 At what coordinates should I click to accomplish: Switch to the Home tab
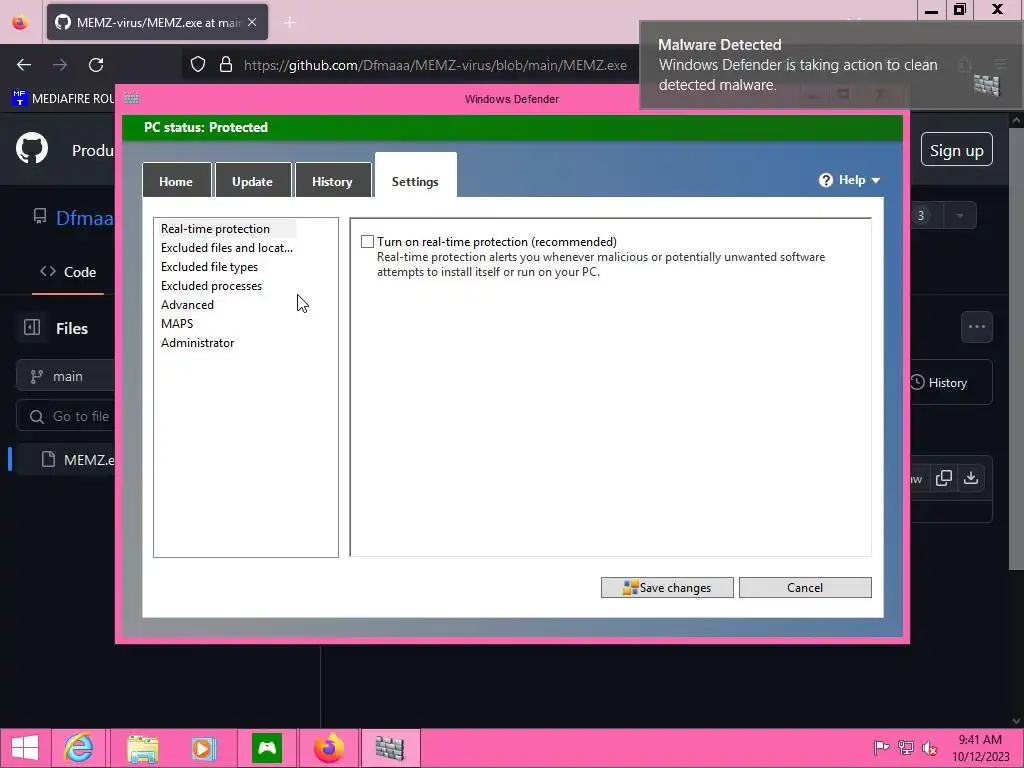tap(176, 181)
